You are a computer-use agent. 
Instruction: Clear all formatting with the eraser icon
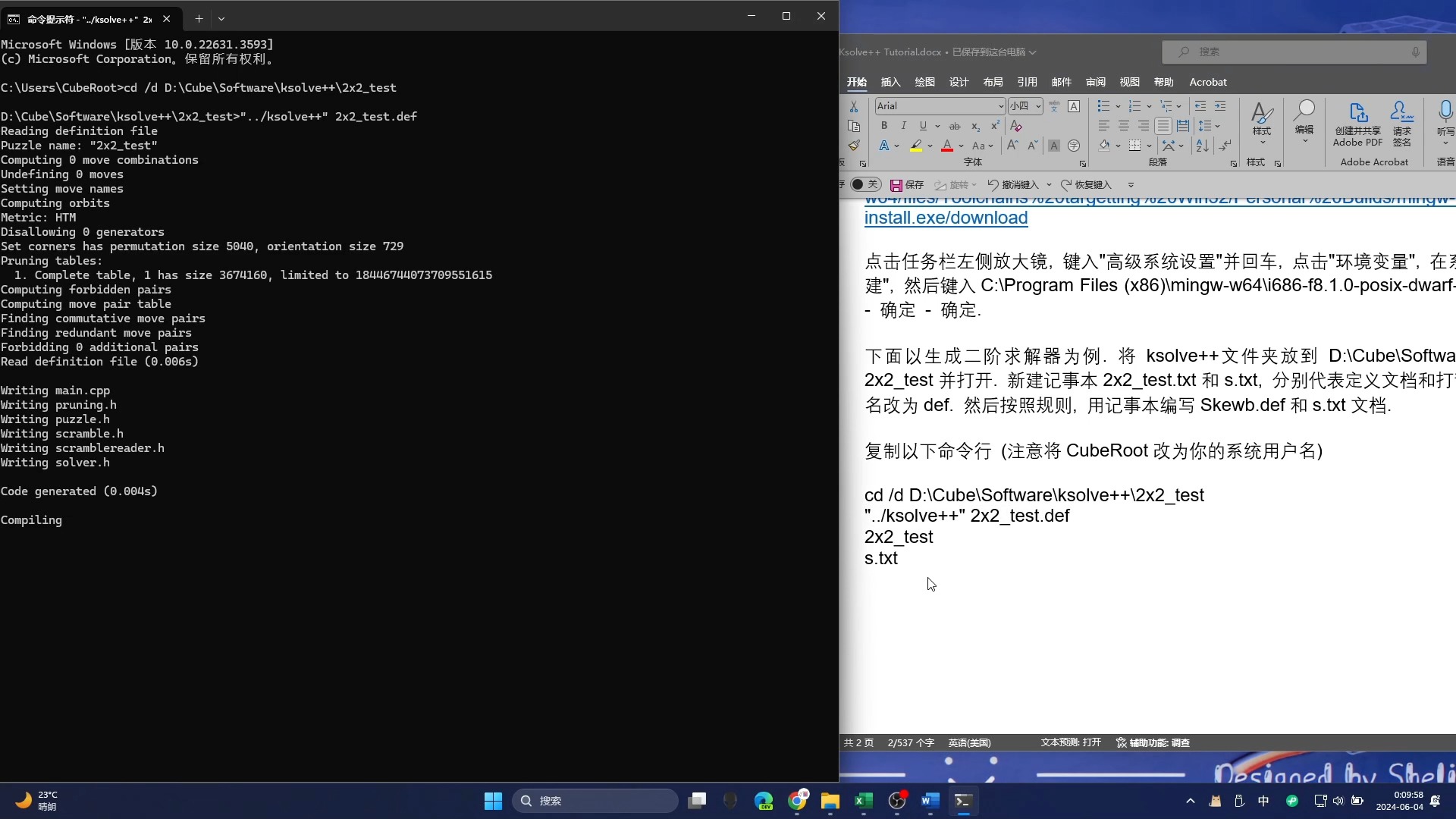[x=1017, y=125]
